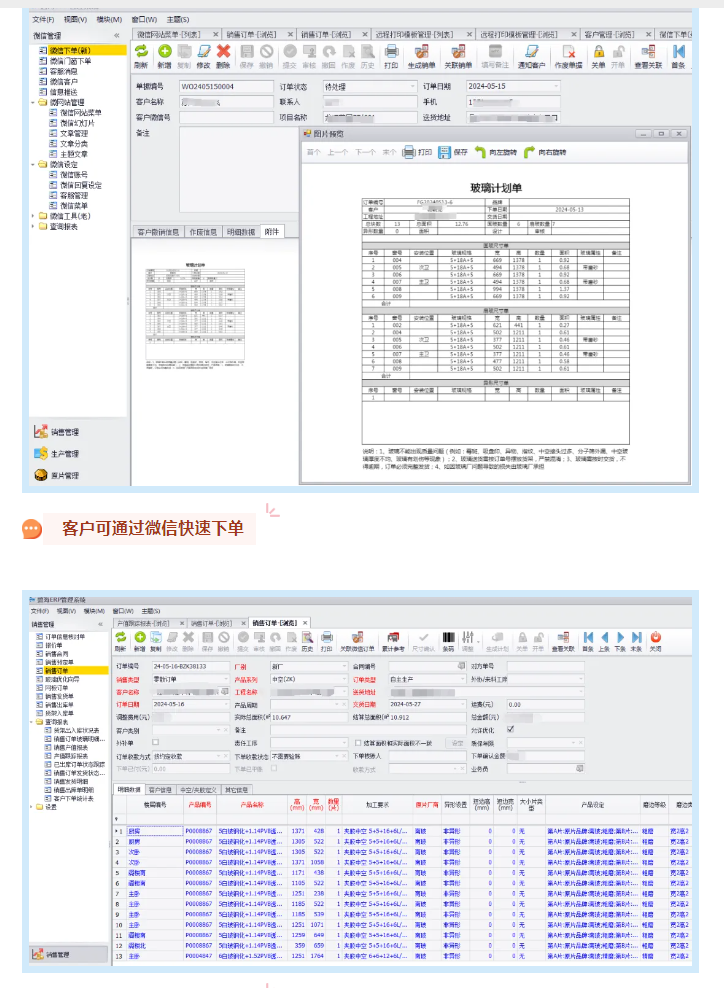Click the 打印 icon in image preview window

tap(409, 153)
